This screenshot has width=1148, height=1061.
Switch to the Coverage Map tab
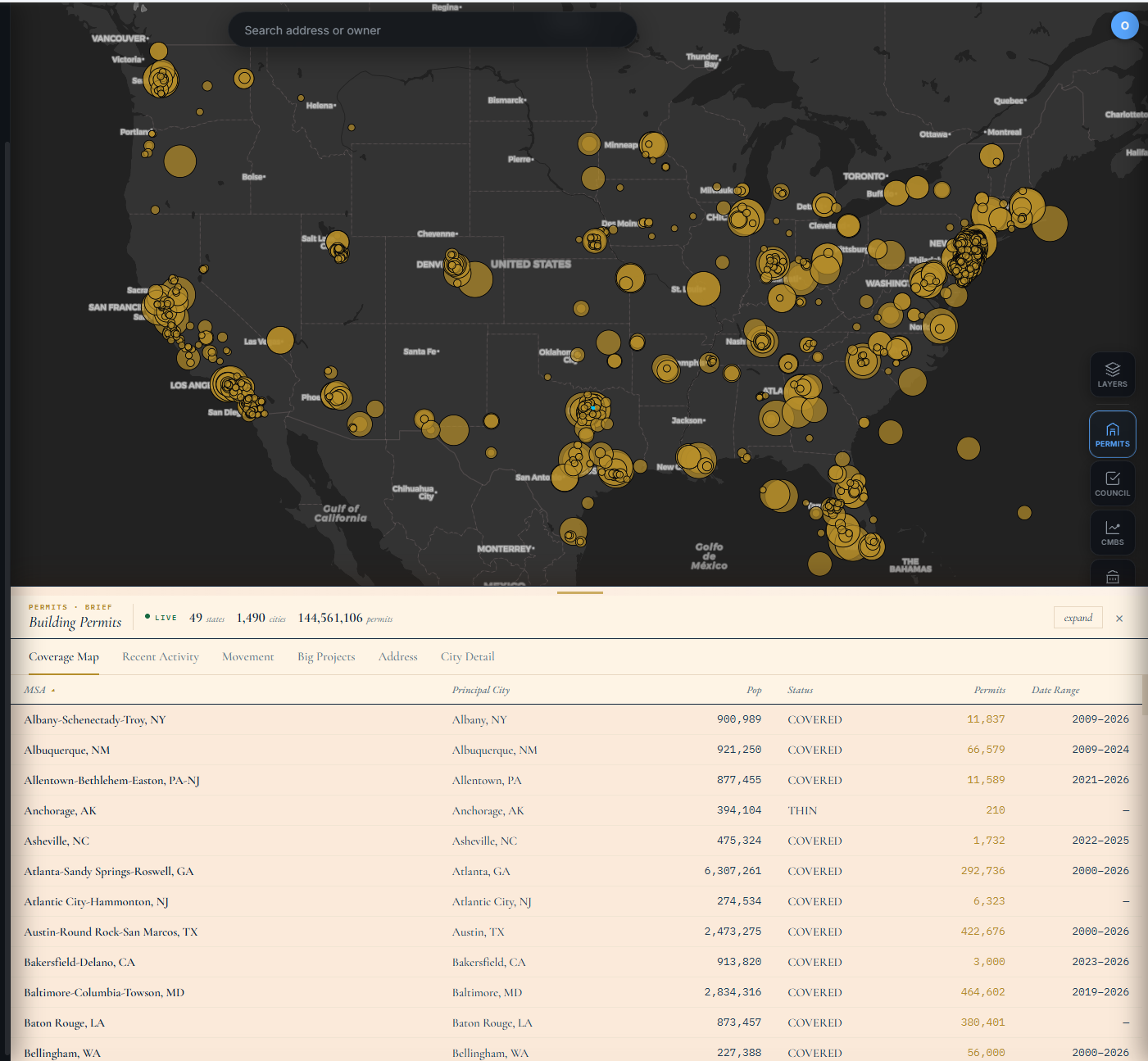64,657
